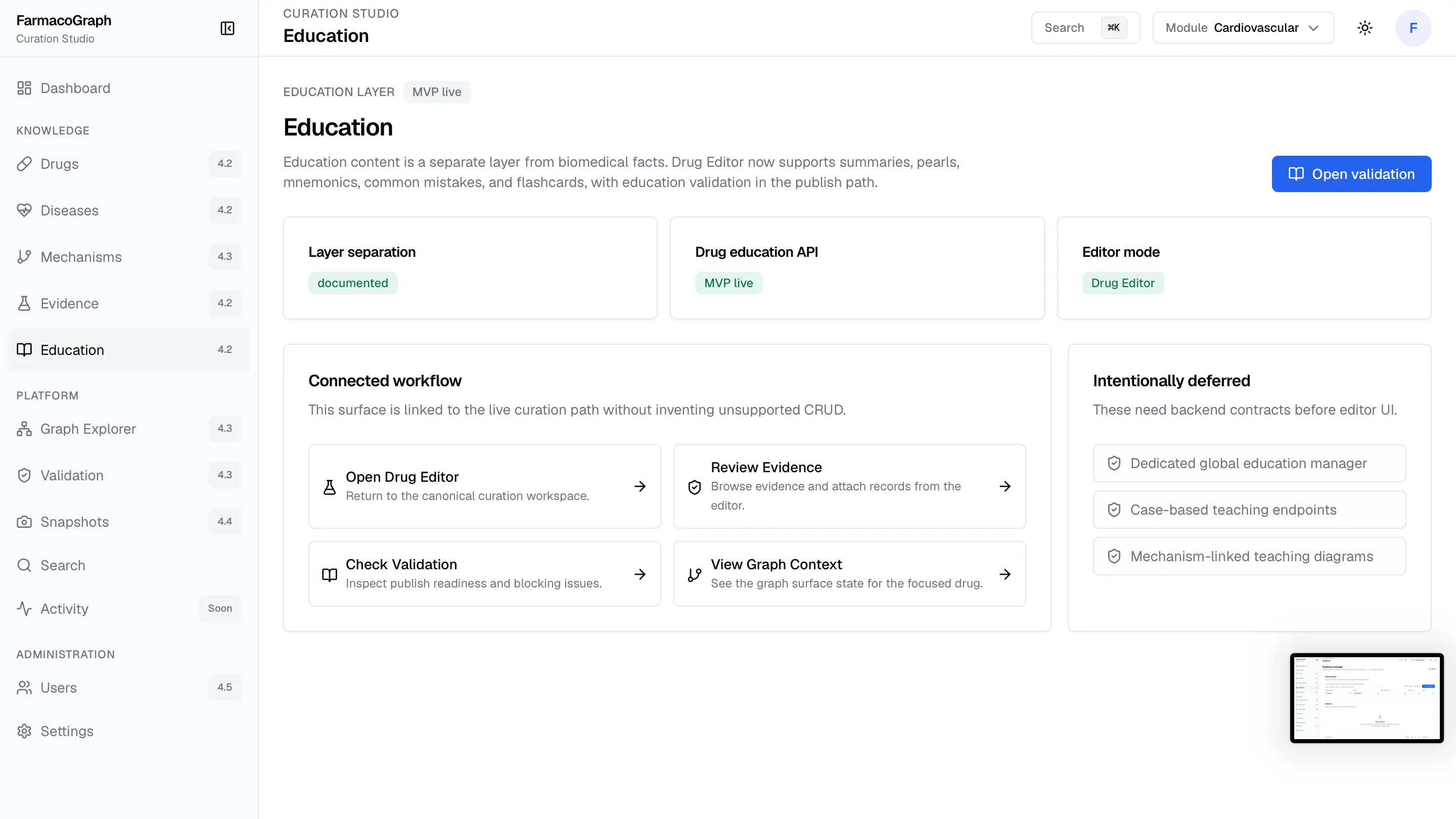This screenshot has width=1456, height=819.
Task: Click the Open validation button
Action: click(x=1351, y=174)
